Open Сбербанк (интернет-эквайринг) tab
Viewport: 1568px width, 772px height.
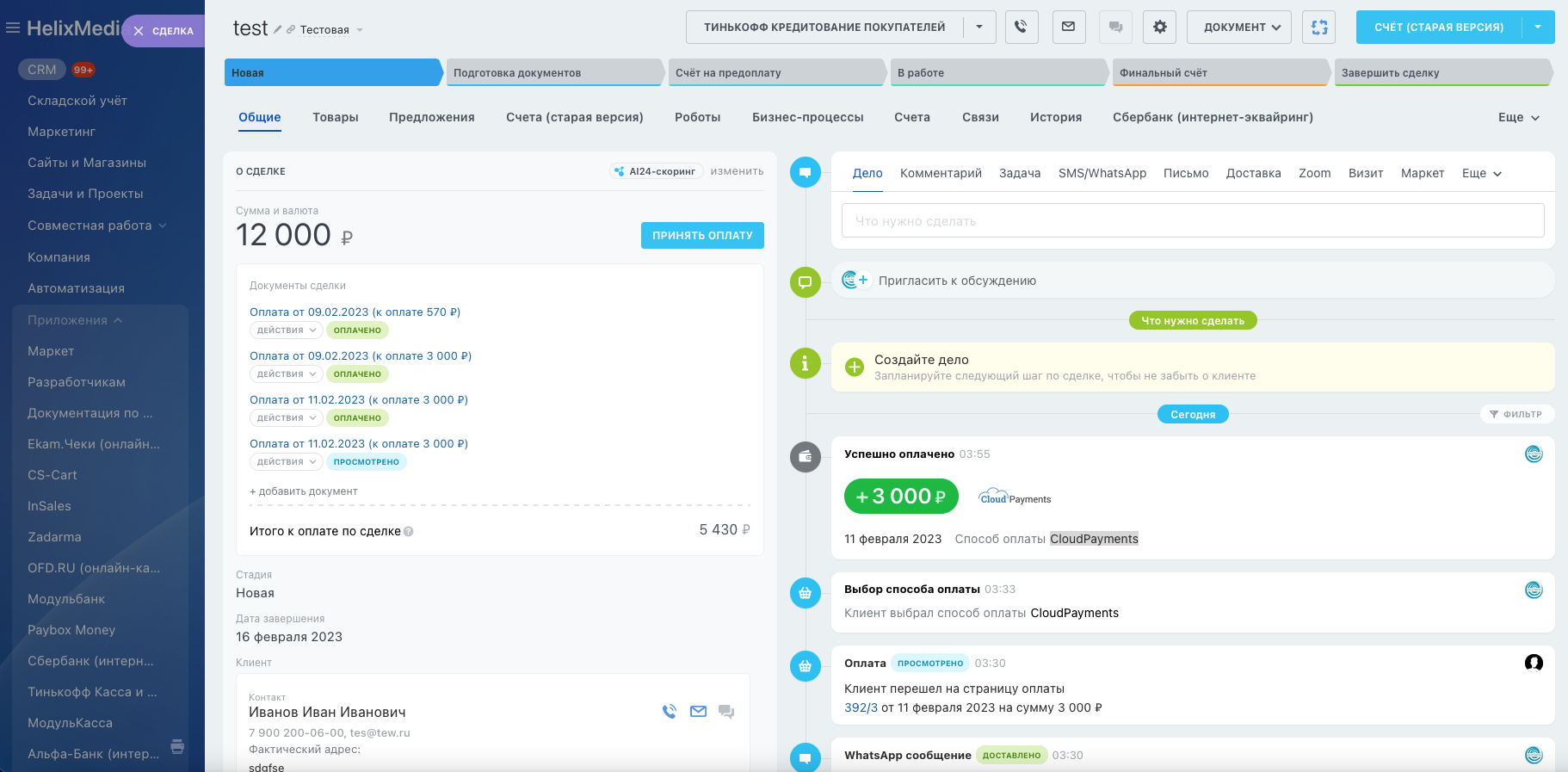pyautogui.click(x=1213, y=117)
